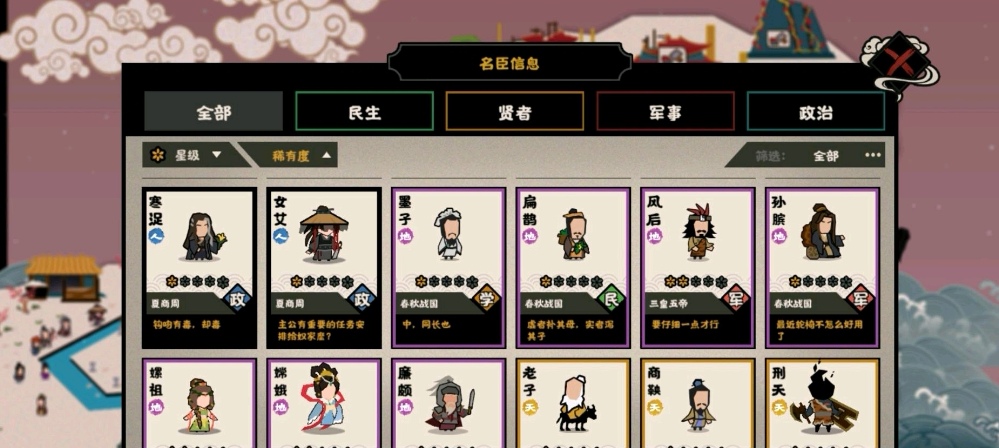Click the 军 badge on 风后 card
Viewport: 999px width, 448px height.
(736, 298)
